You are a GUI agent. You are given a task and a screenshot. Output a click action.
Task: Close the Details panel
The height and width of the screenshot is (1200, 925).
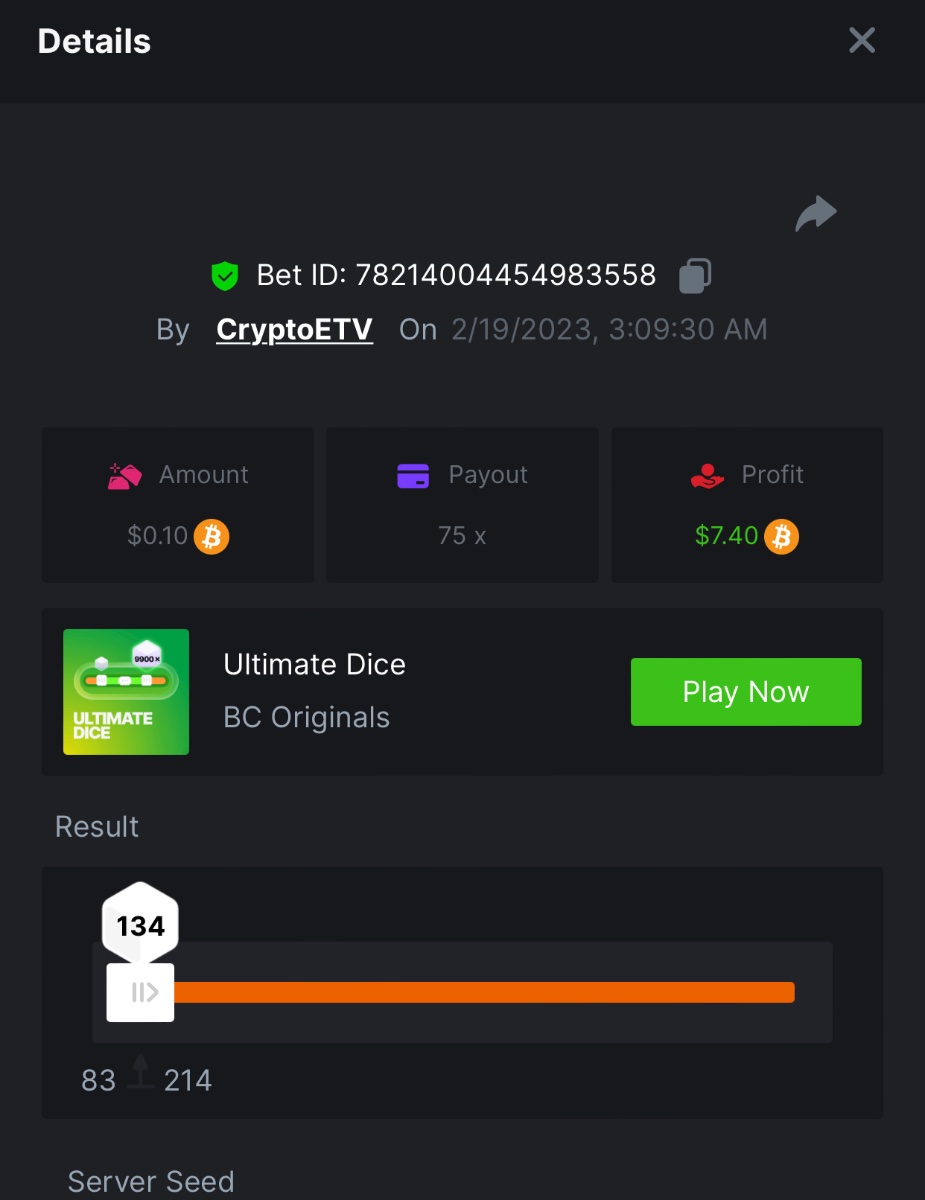[x=861, y=41]
